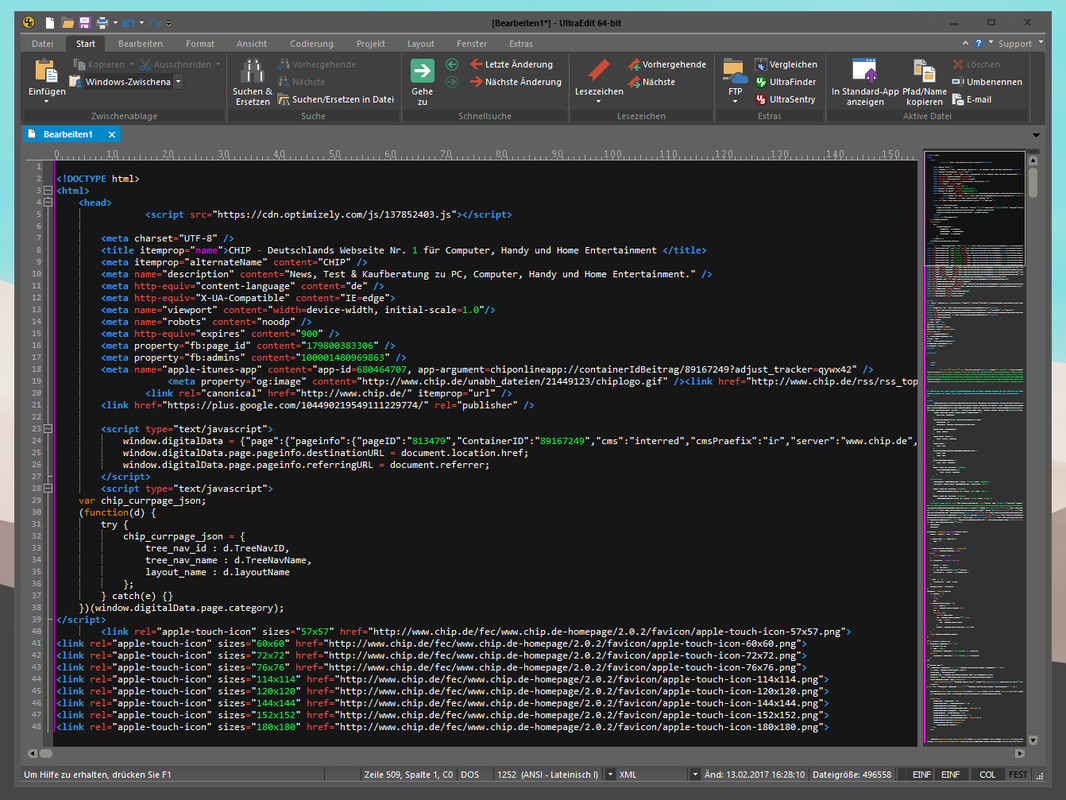1066x800 pixels.
Task: Switch to the Fenster ribbon tab
Action: [x=472, y=44]
